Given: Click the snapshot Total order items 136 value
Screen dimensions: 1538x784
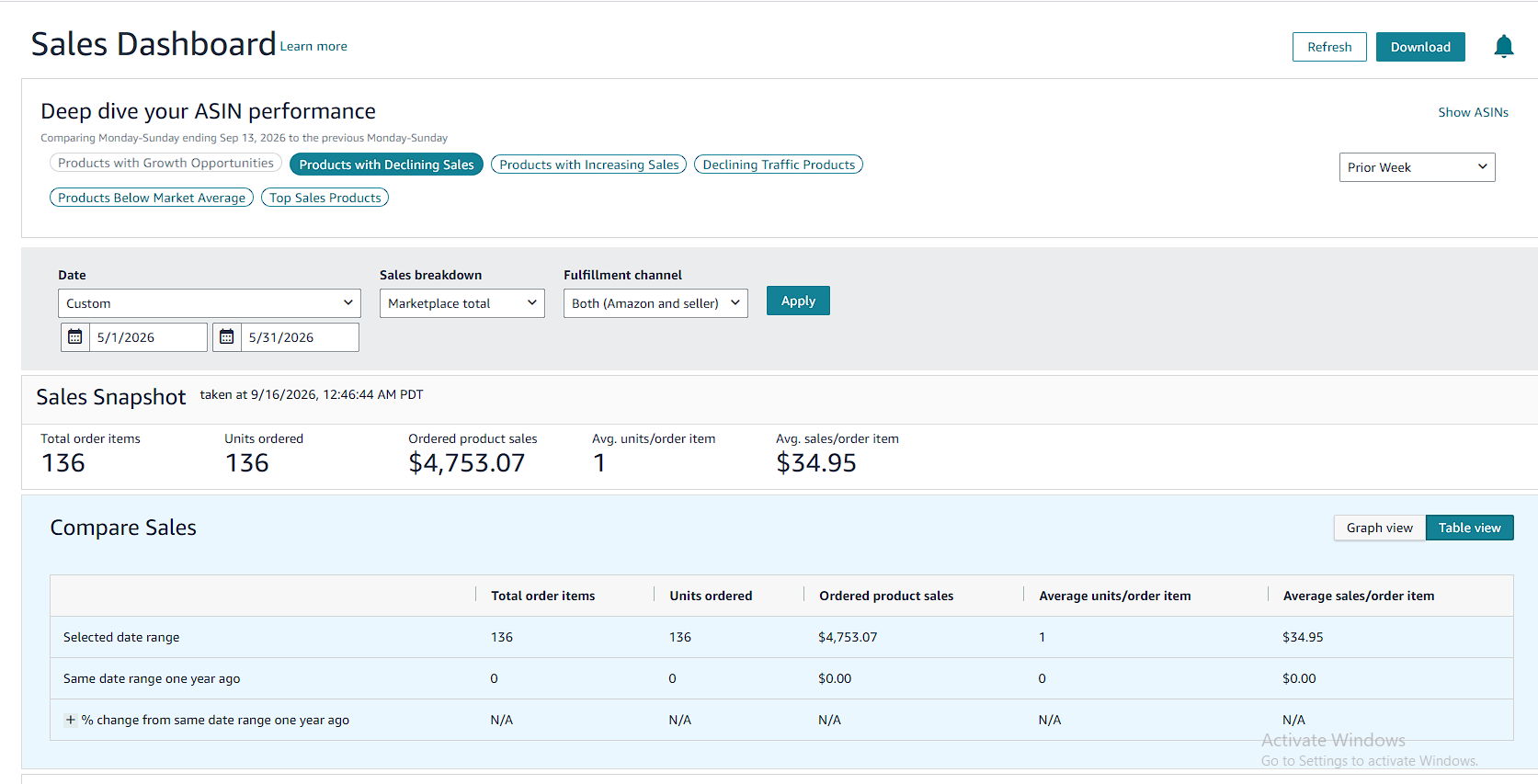Looking at the screenshot, I should (x=63, y=463).
